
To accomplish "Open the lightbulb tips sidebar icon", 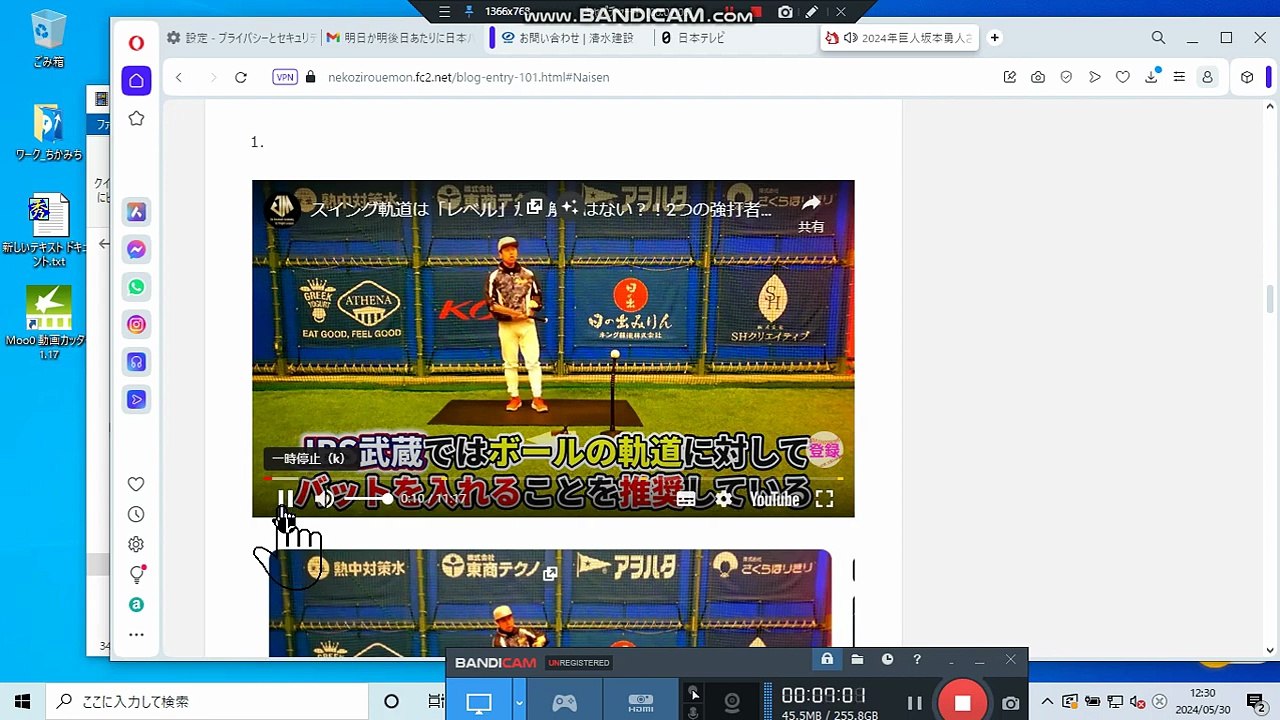I will [137, 574].
